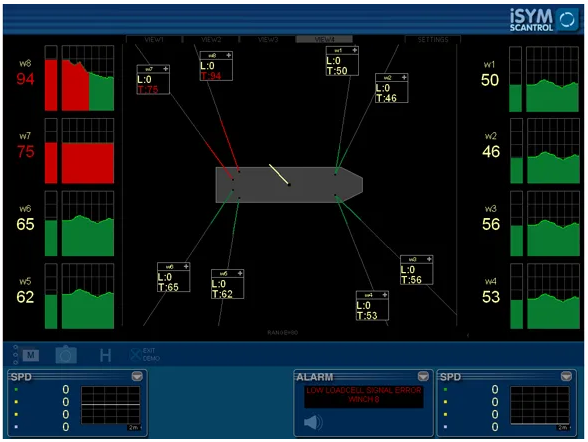588x442 pixels.
Task: Click the w7 tension trend graph
Action: 88,151
